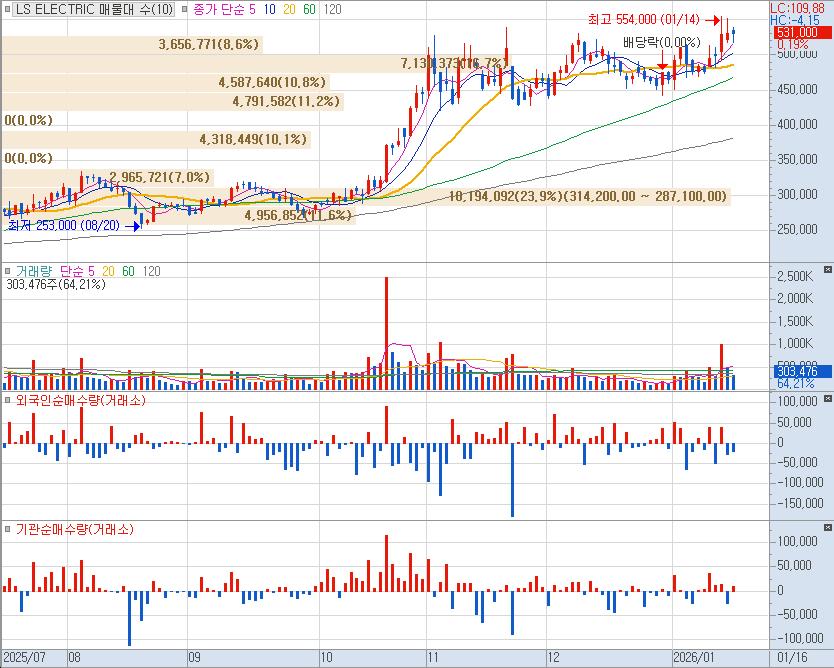Screen dimensions: 834x668
Task: Click the square marker beside 외국인순매수량 label
Action: (x=7, y=400)
